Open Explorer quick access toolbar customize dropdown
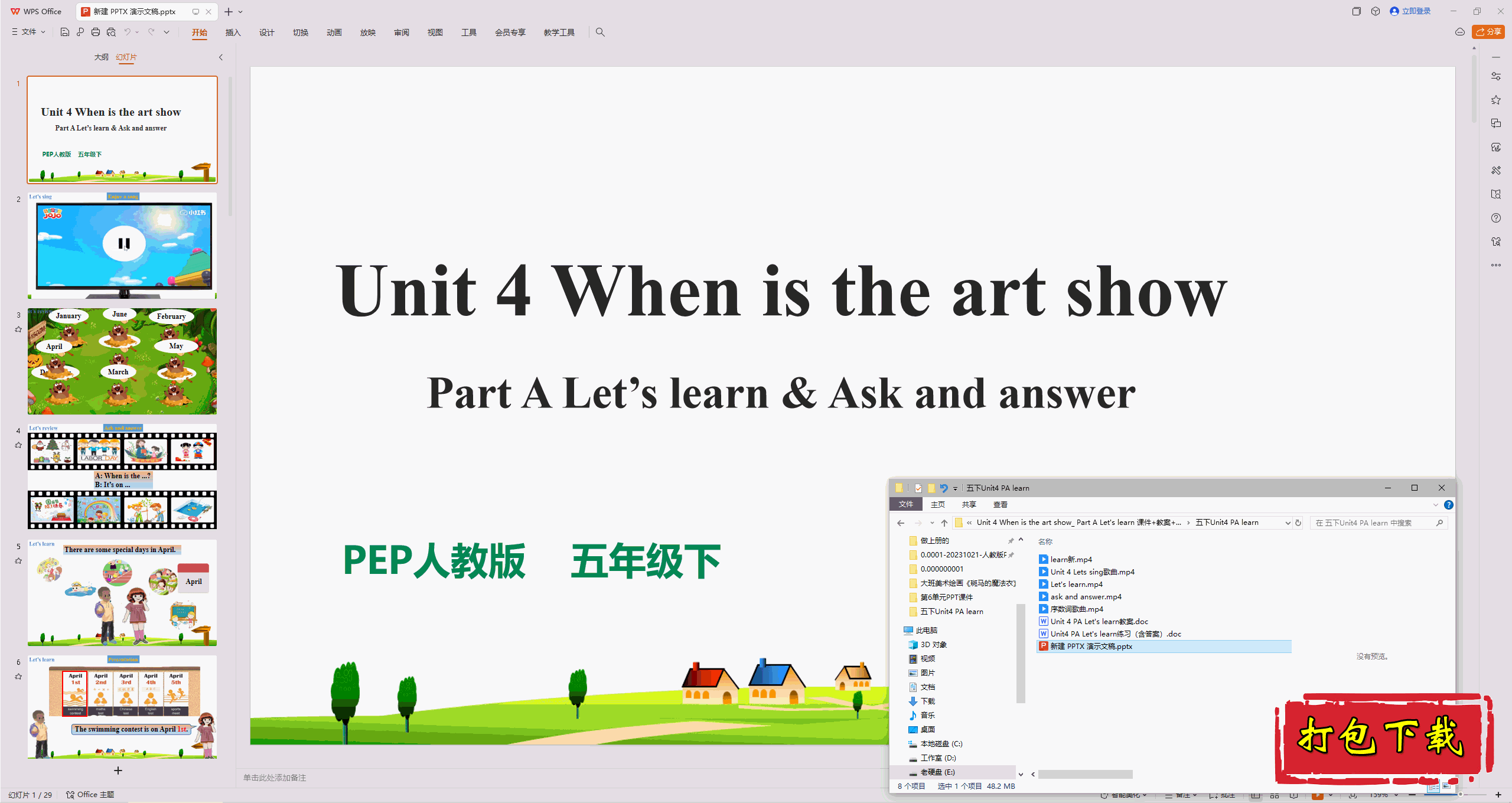1512x803 pixels. point(955,488)
